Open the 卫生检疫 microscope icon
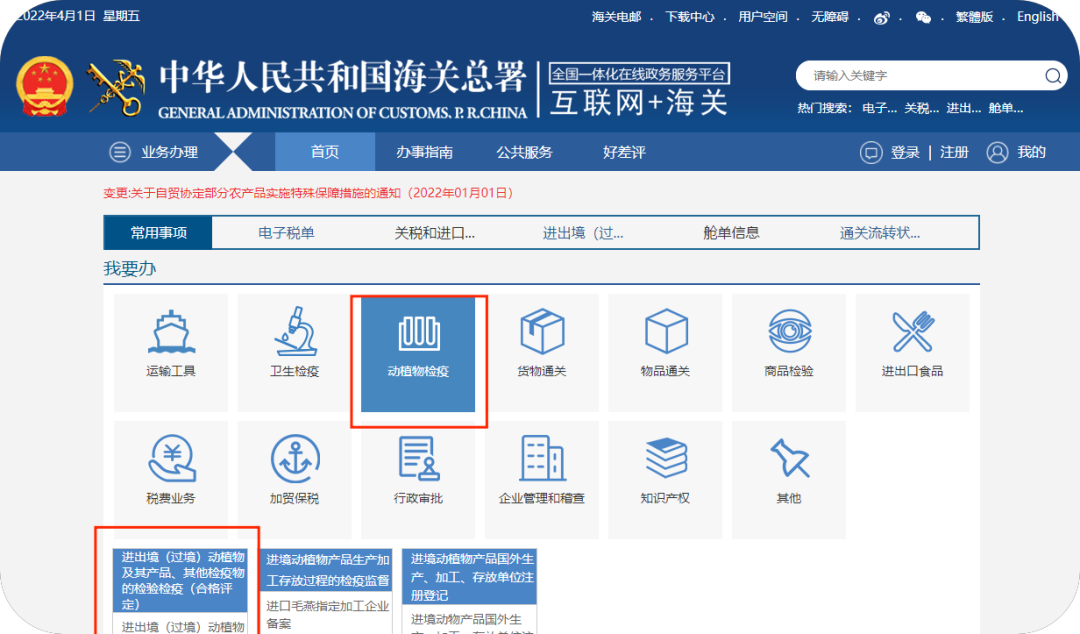The width and height of the screenshot is (1080, 634). click(x=295, y=331)
